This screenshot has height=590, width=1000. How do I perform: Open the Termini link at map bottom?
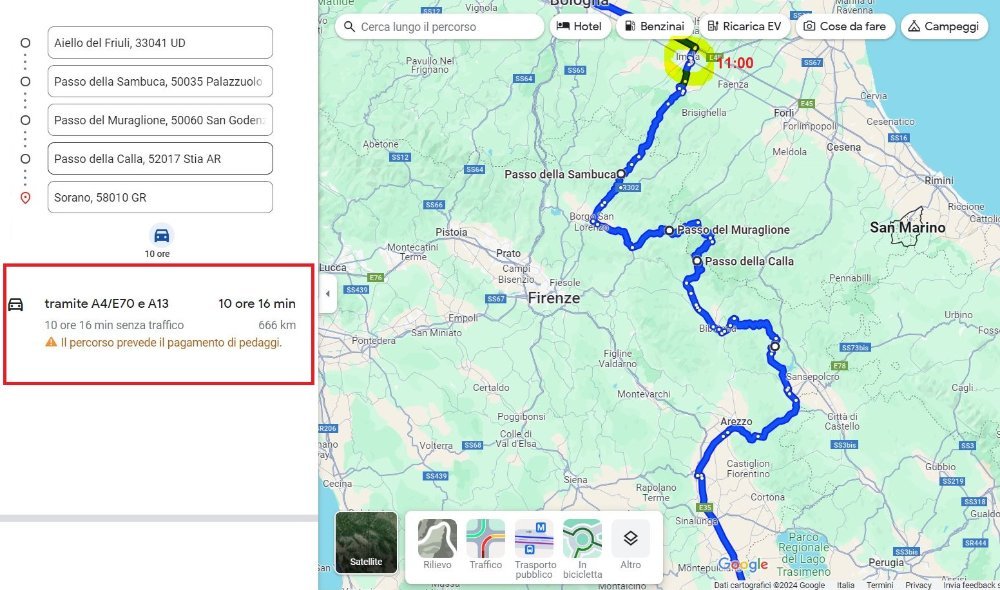click(879, 585)
